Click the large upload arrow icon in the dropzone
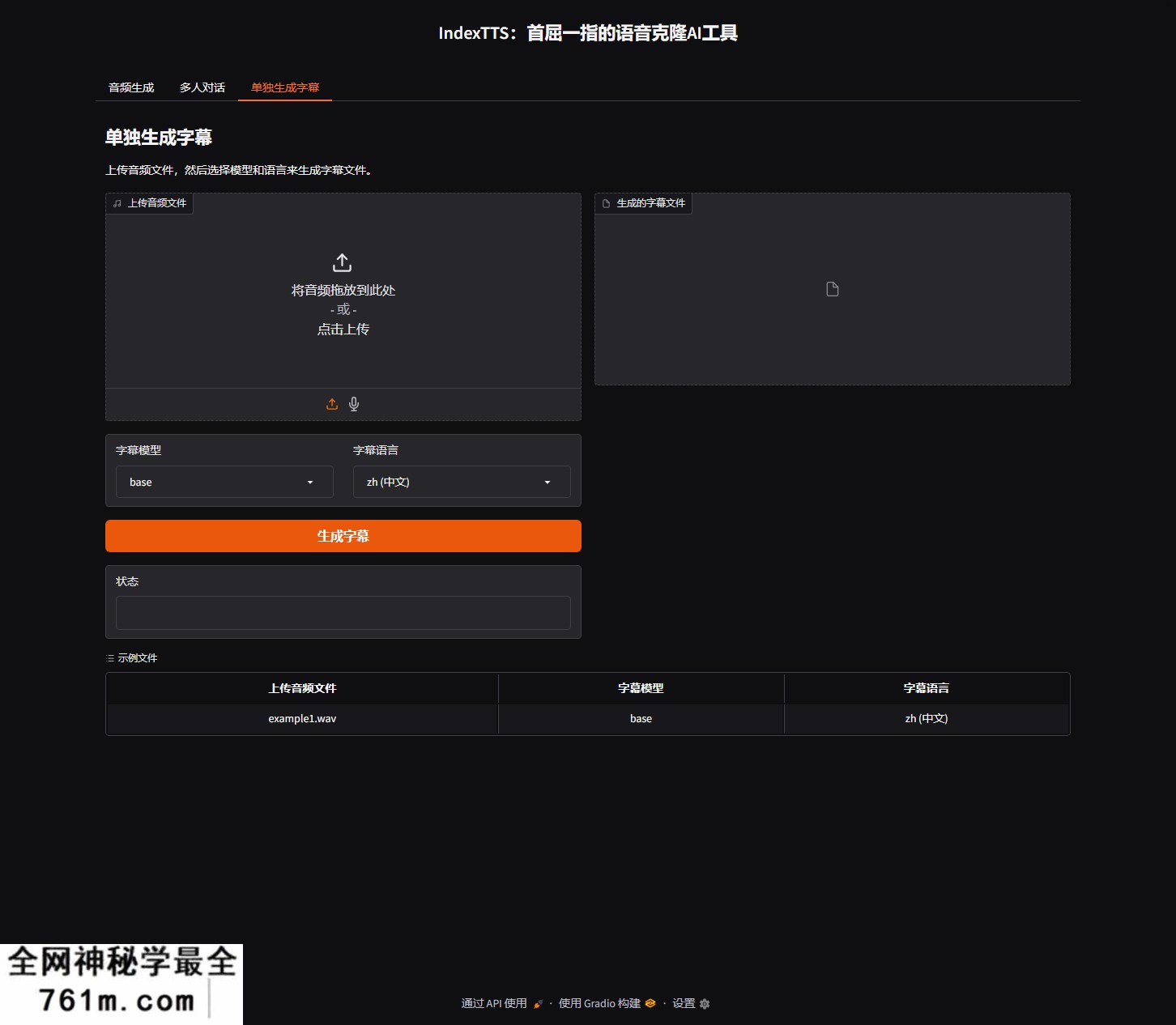 pyautogui.click(x=343, y=262)
